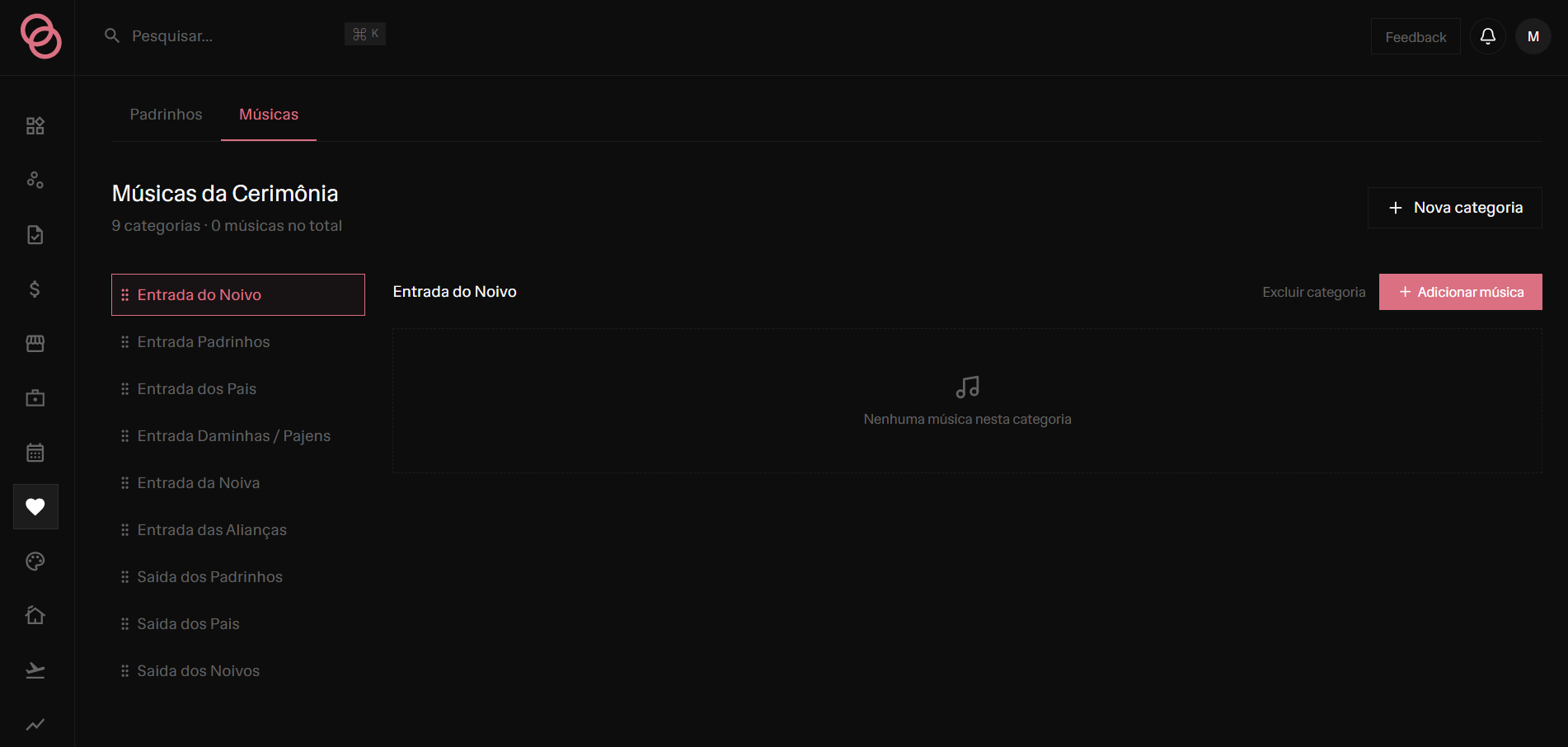Image resolution: width=1568 pixels, height=747 pixels.
Task: Click the Adicionar música button
Action: click(1461, 292)
